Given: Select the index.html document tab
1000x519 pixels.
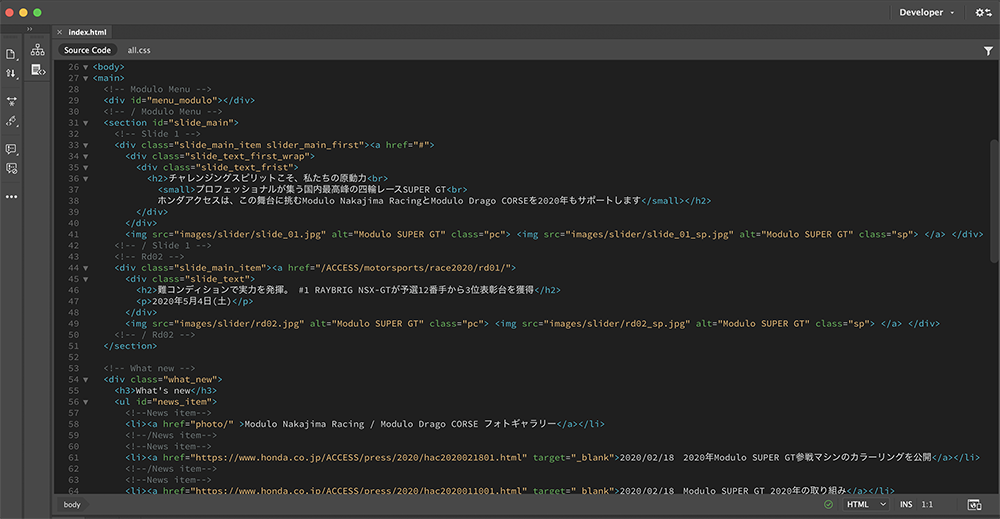Looking at the screenshot, I should [x=87, y=32].
